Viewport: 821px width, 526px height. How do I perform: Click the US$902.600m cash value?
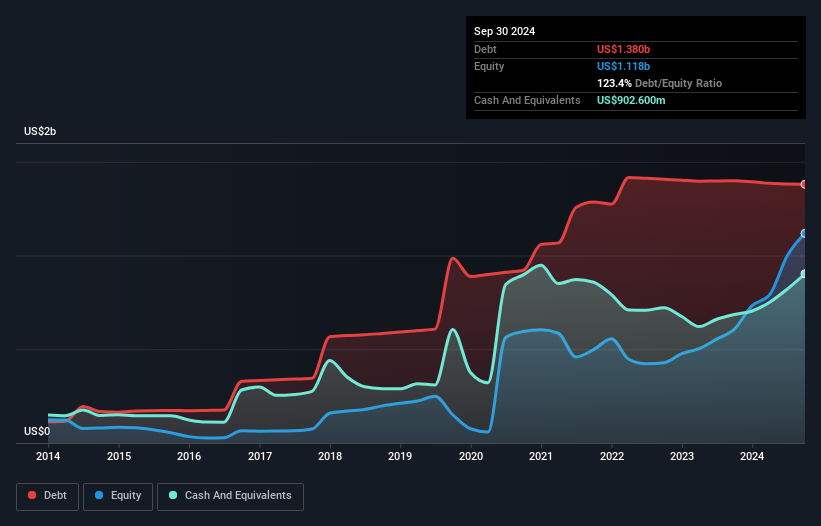tap(631, 100)
